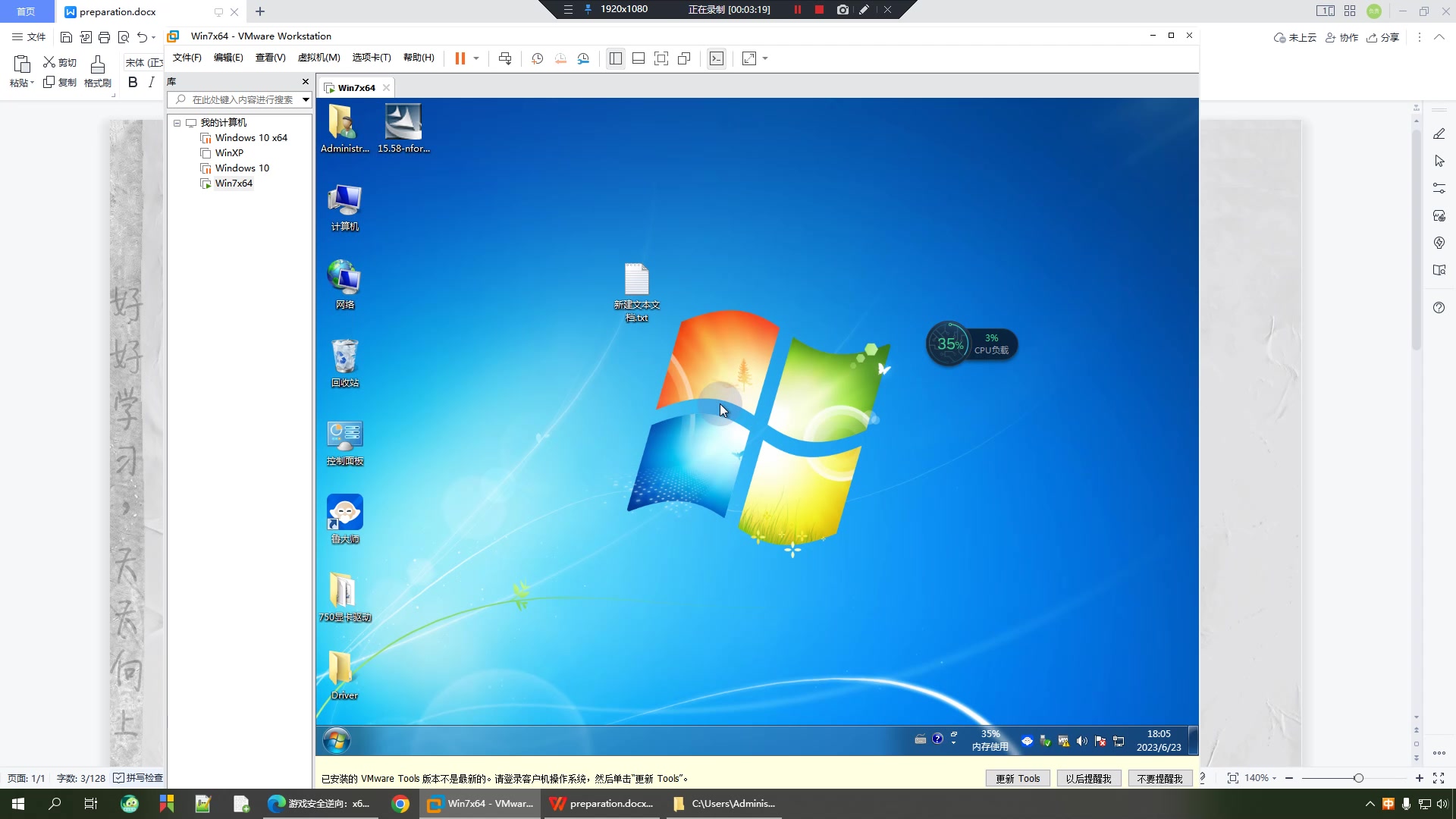This screenshot has height=819, width=1456.
Task: Open the 查看(V) menu
Action: click(270, 58)
